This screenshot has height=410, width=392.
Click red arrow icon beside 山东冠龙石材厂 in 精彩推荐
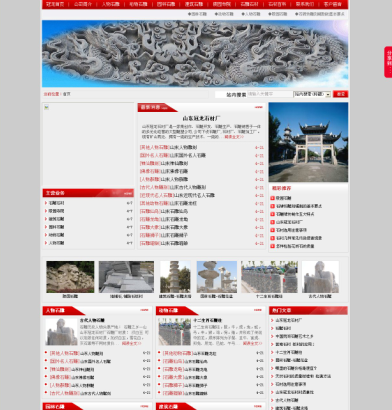coord(272,222)
